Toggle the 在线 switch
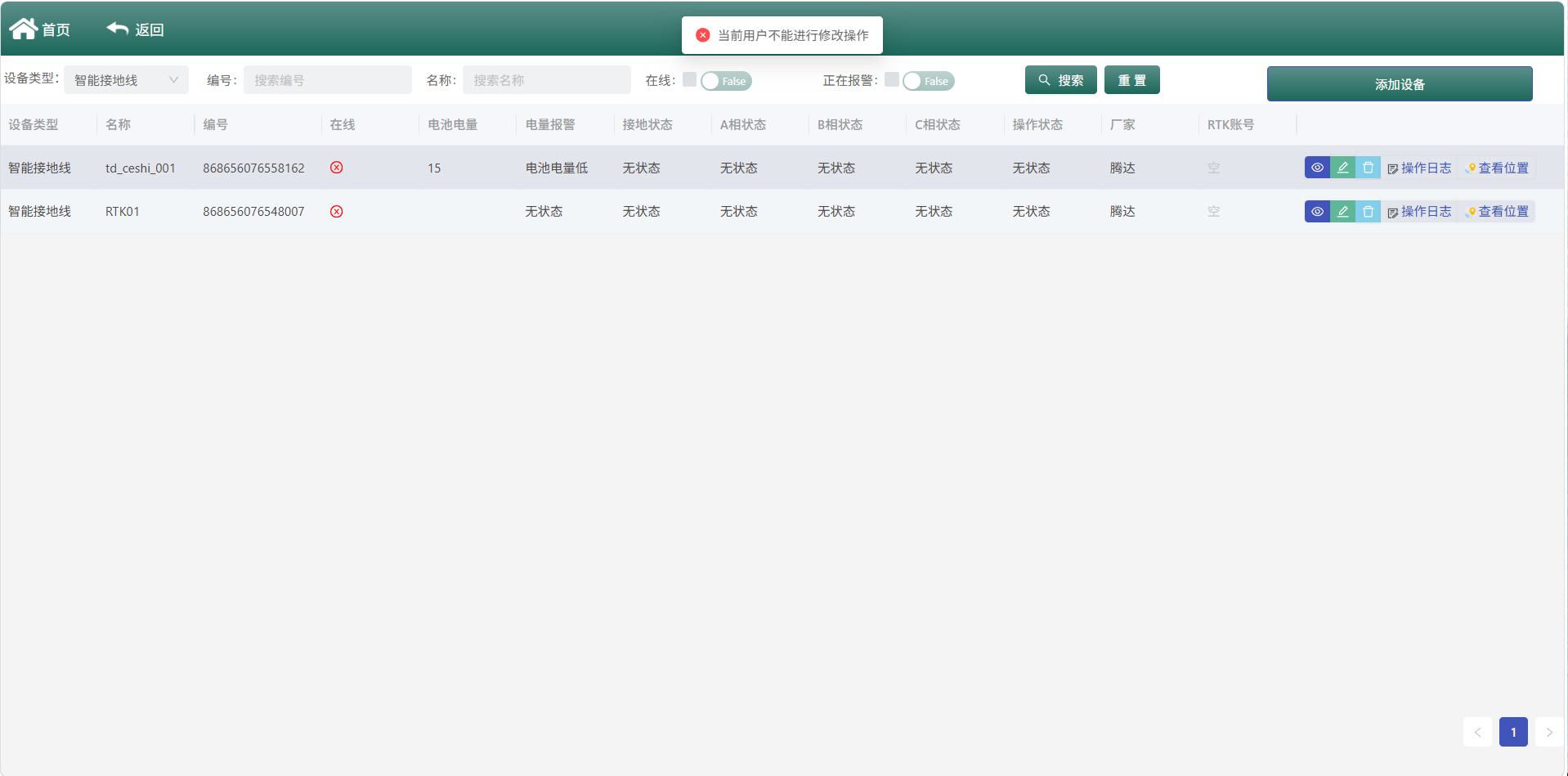The image size is (1568, 776). click(x=726, y=81)
